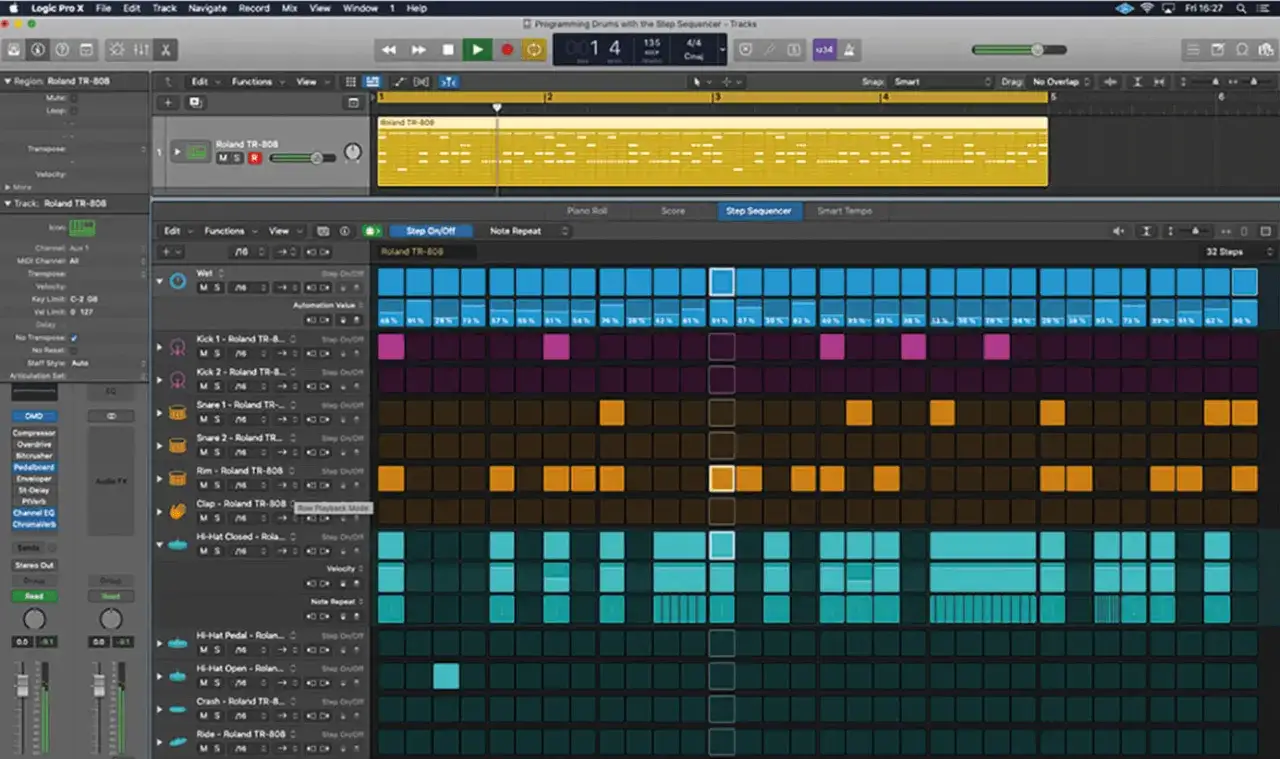Click the tempo display showing 135

[651, 46]
